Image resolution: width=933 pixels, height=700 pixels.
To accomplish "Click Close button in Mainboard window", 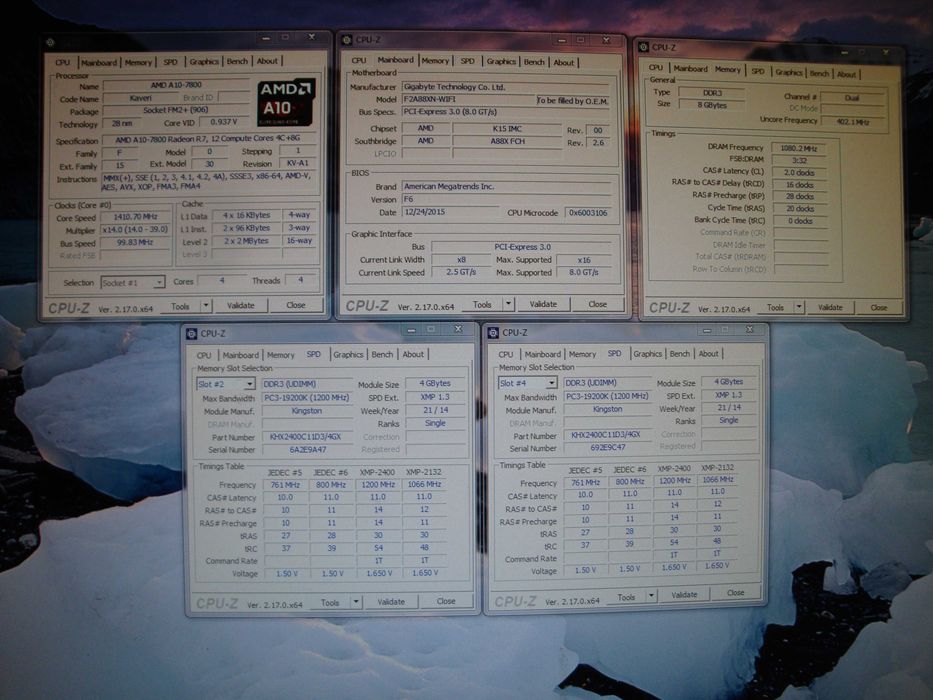I will pos(597,304).
